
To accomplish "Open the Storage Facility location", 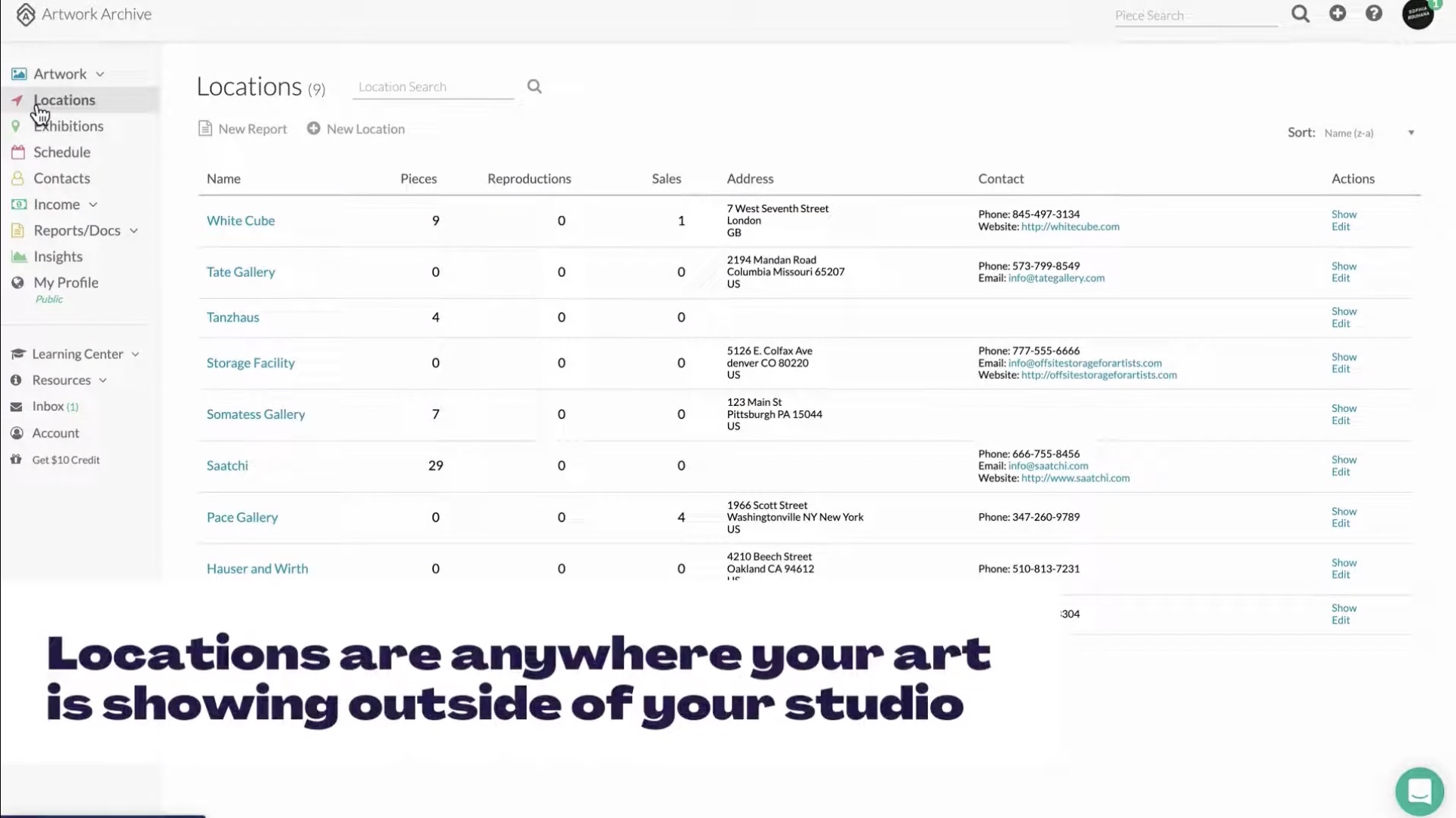I will tap(250, 363).
